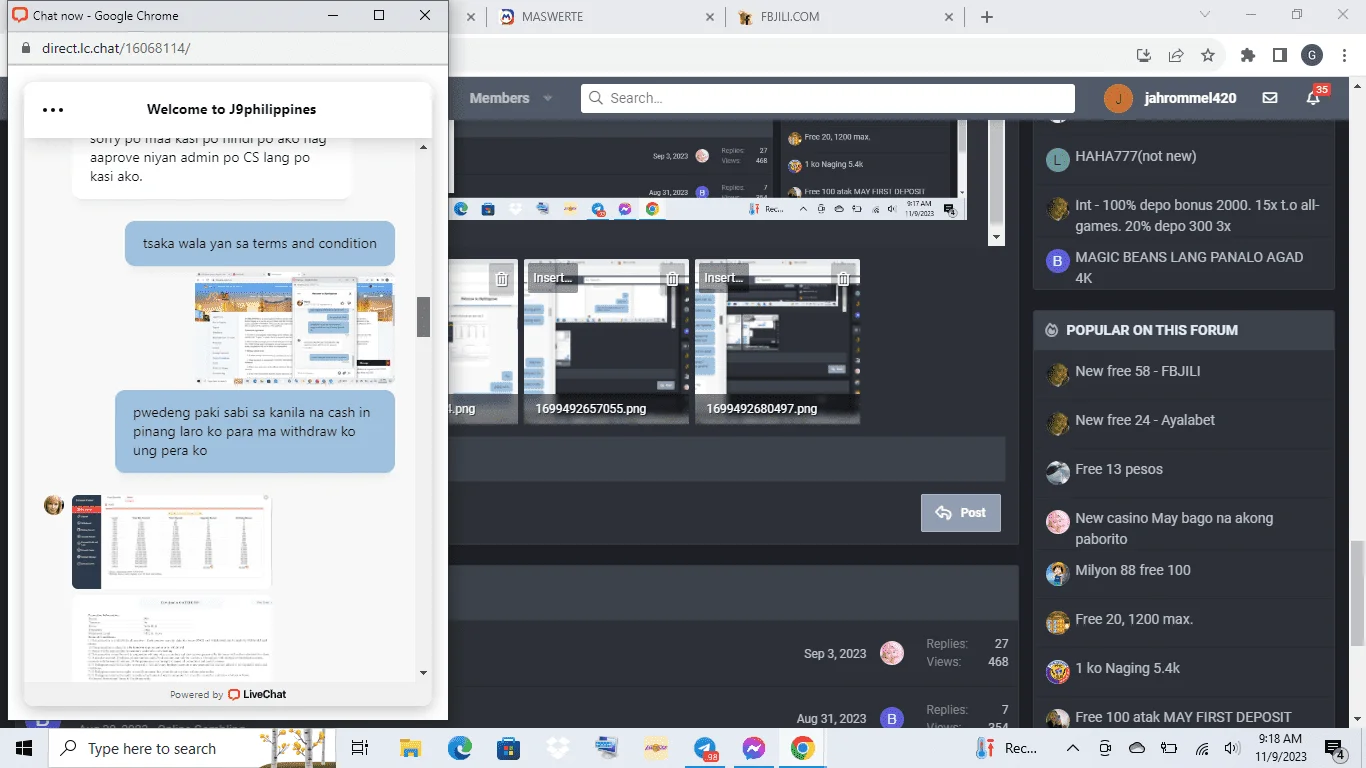Delete attachment 1699492657055.png with trash icon

(x=673, y=279)
